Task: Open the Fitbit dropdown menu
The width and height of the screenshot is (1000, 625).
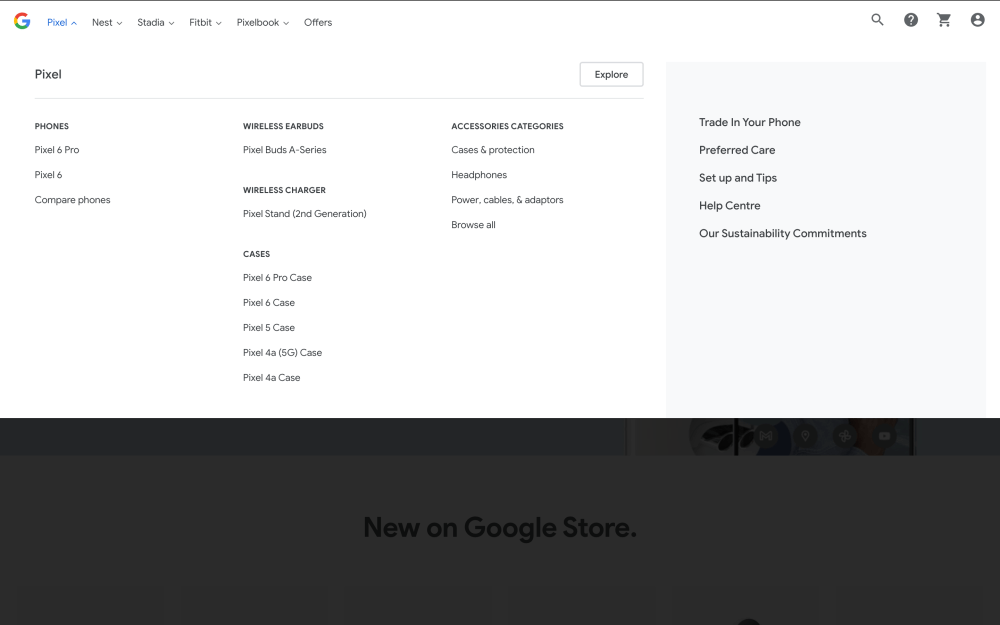Action: tap(205, 22)
